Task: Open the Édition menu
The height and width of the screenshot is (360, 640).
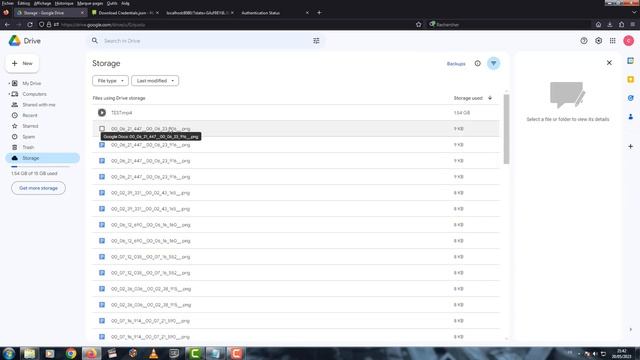Action: pos(24,3)
